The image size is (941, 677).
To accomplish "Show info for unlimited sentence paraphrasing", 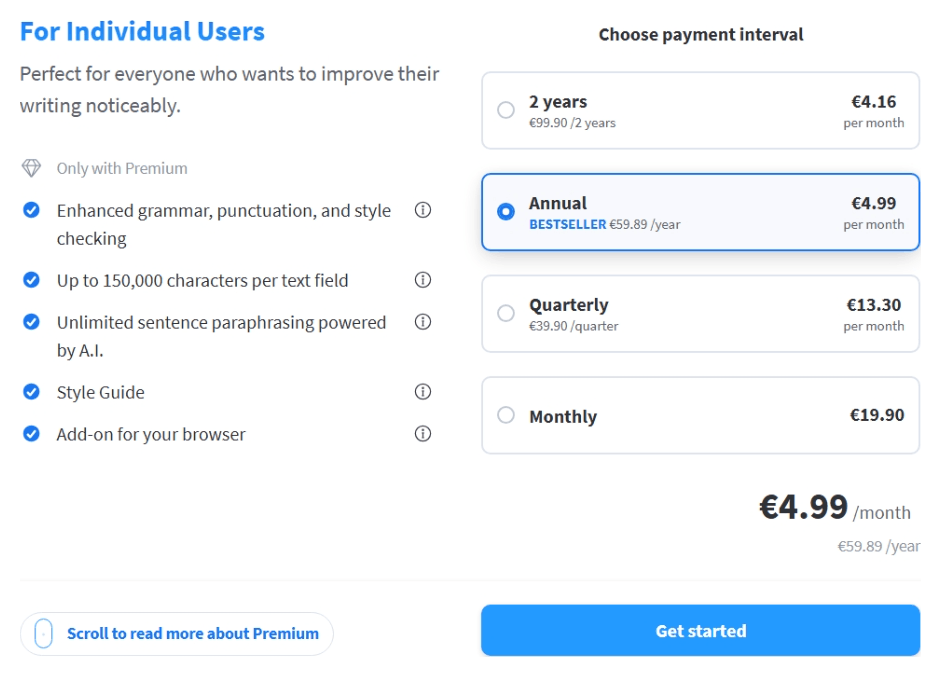I will (422, 322).
